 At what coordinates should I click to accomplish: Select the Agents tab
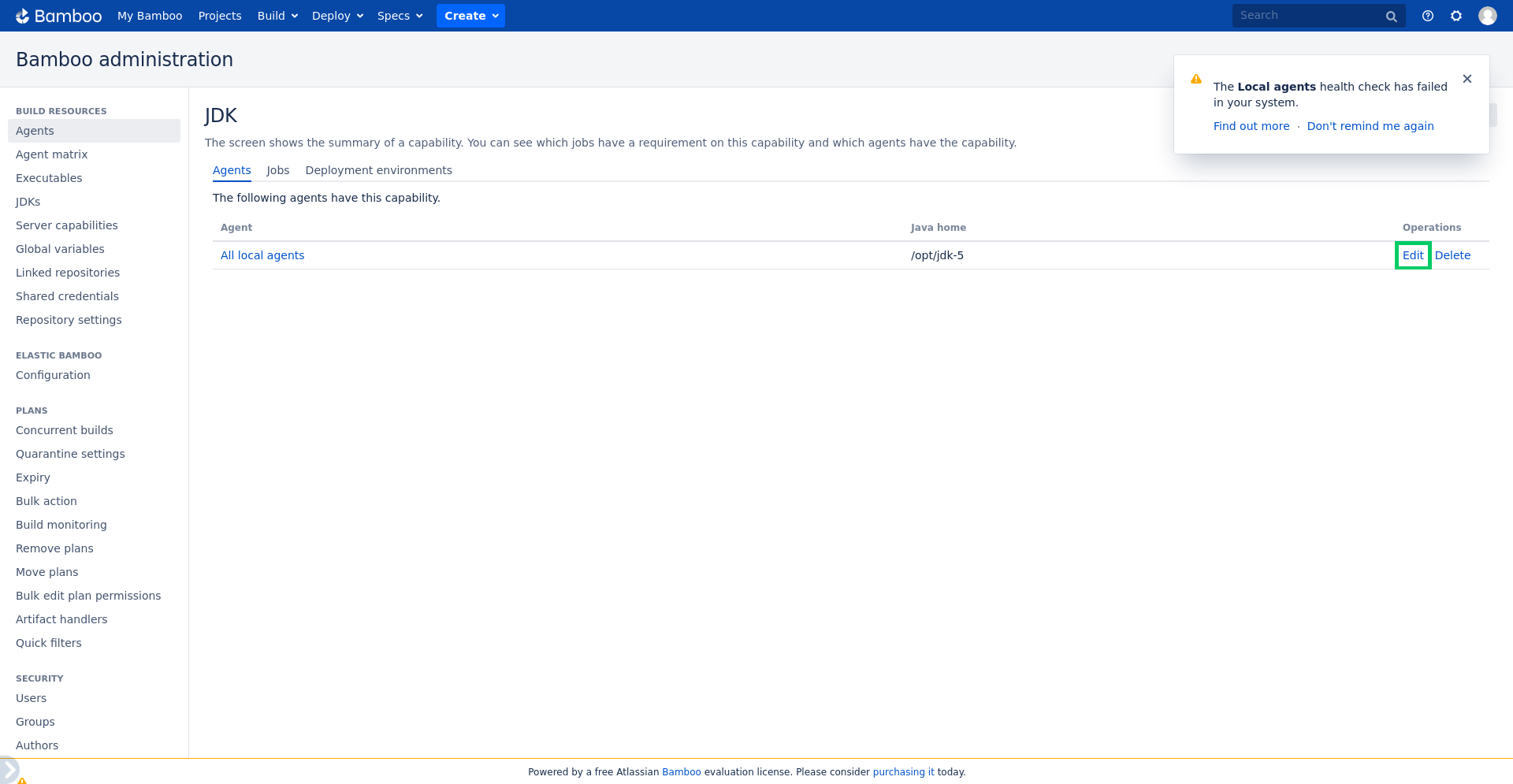[232, 170]
